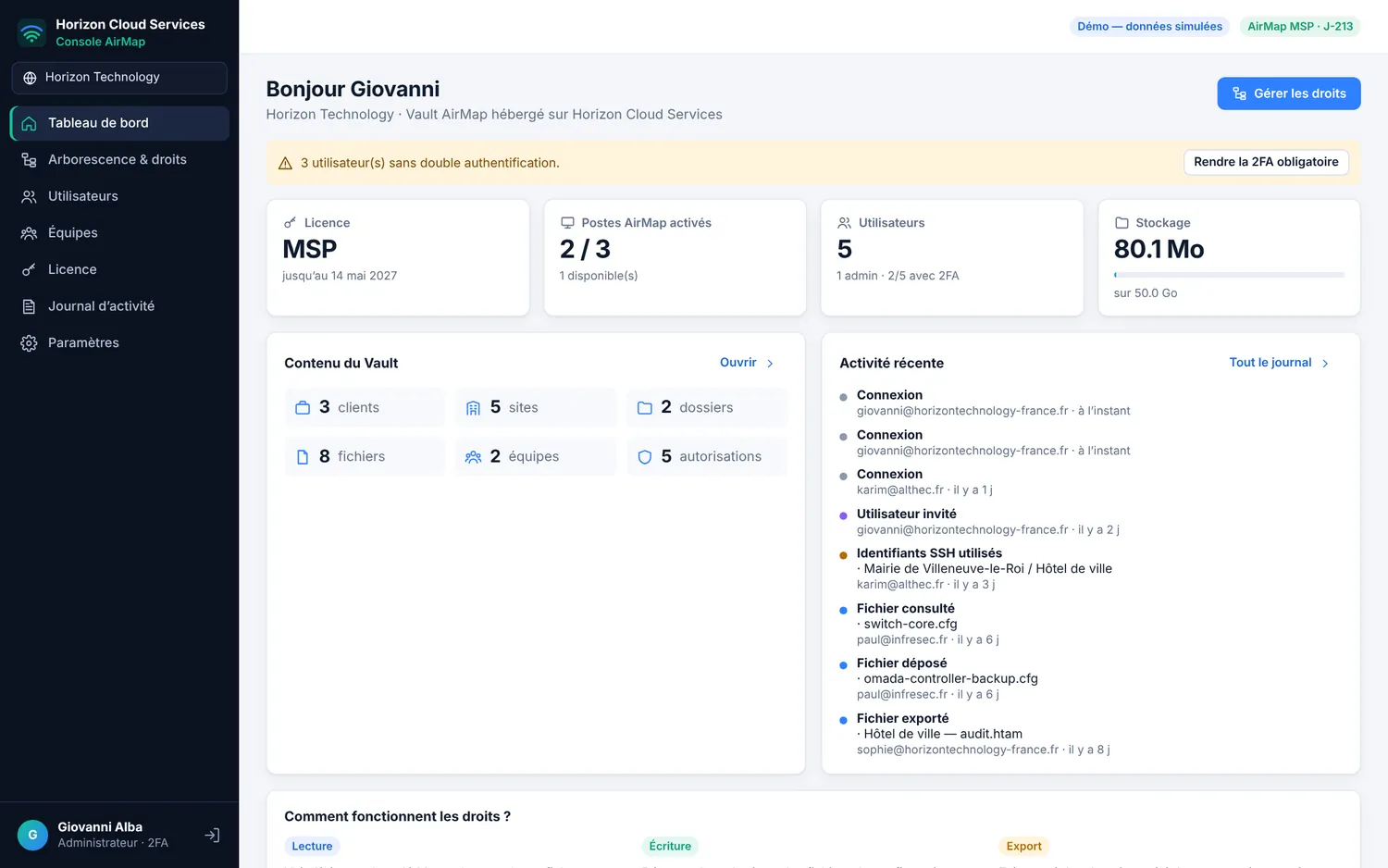Image resolution: width=1388 pixels, height=868 pixels.
Task: Click the warning triangle in the 2FA banner
Action: pos(286,163)
